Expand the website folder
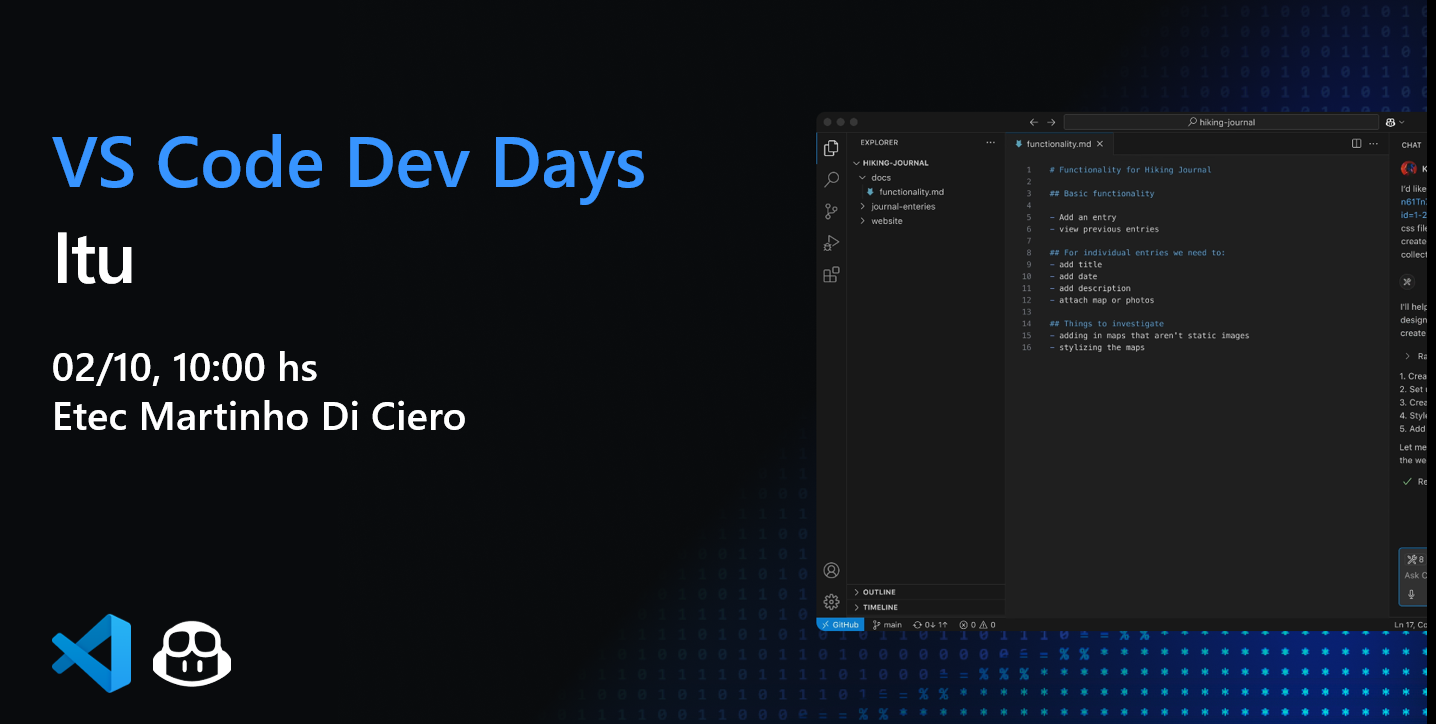 click(x=886, y=221)
